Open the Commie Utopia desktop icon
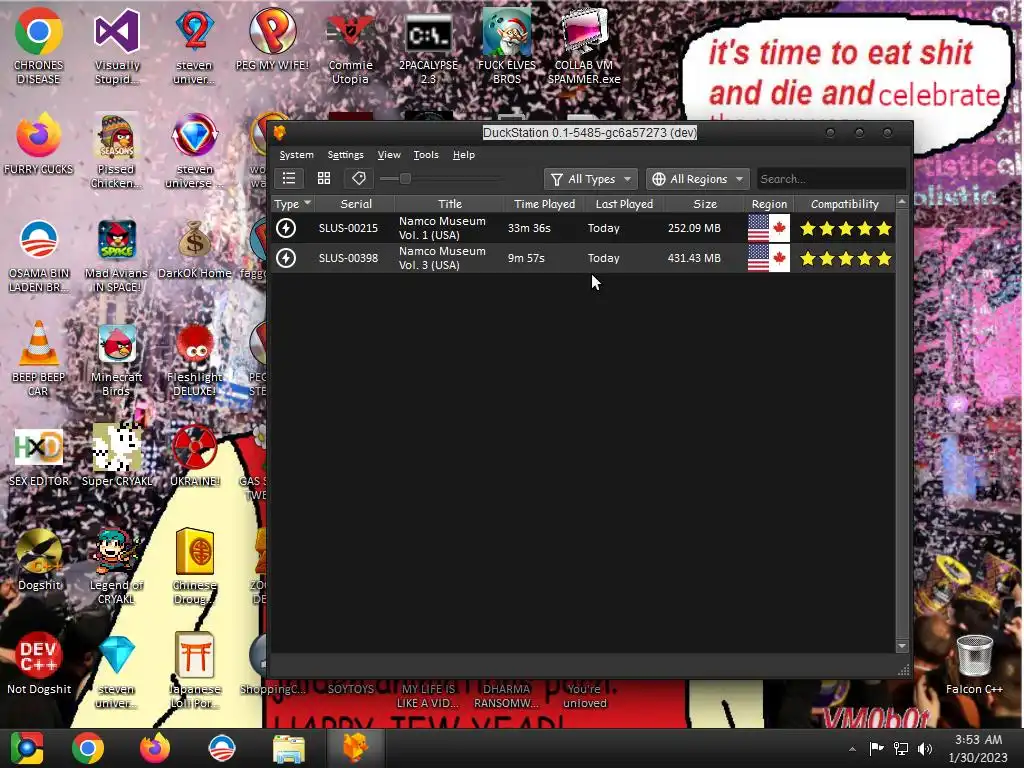This screenshot has width=1024, height=768. [350, 46]
